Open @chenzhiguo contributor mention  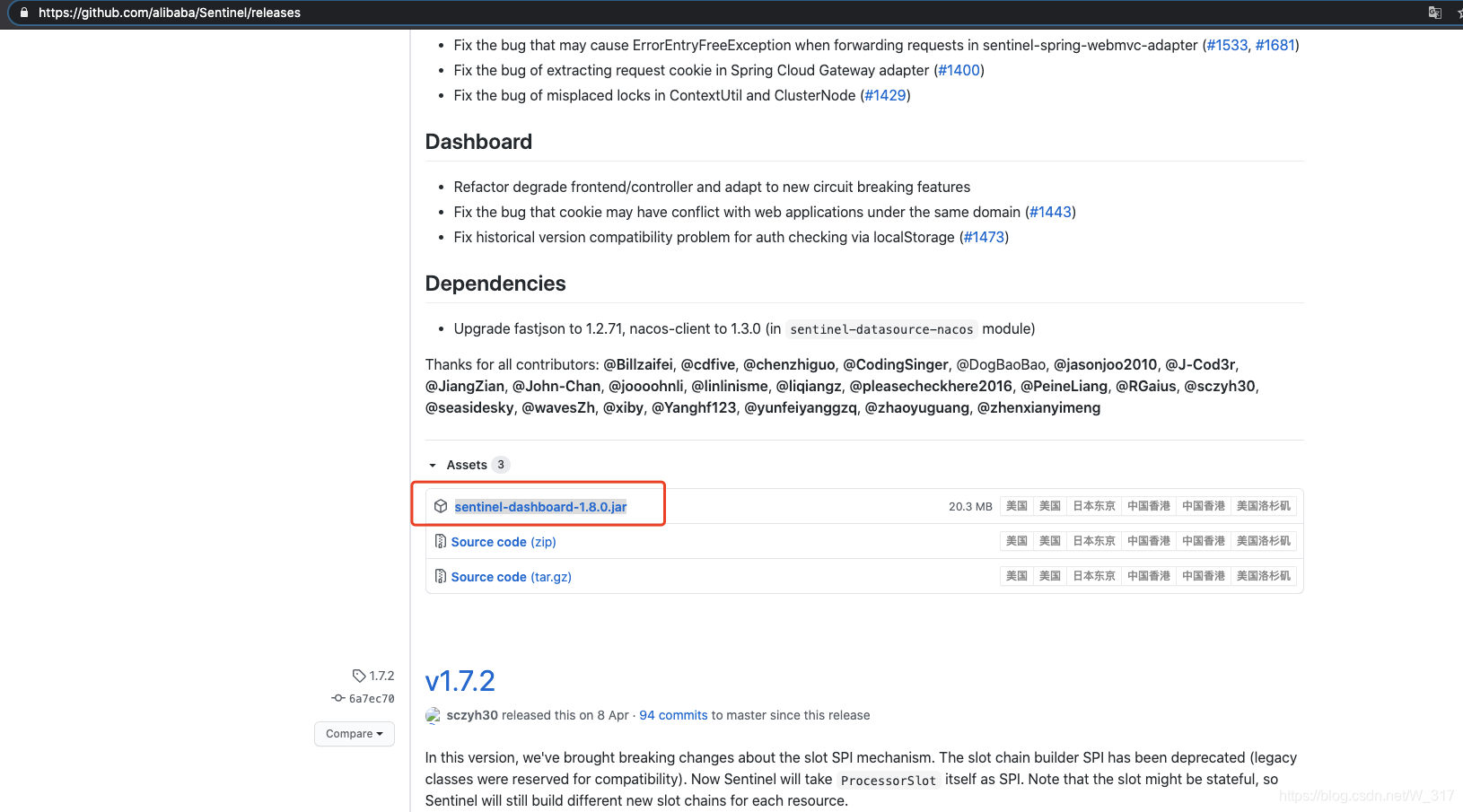(789, 364)
